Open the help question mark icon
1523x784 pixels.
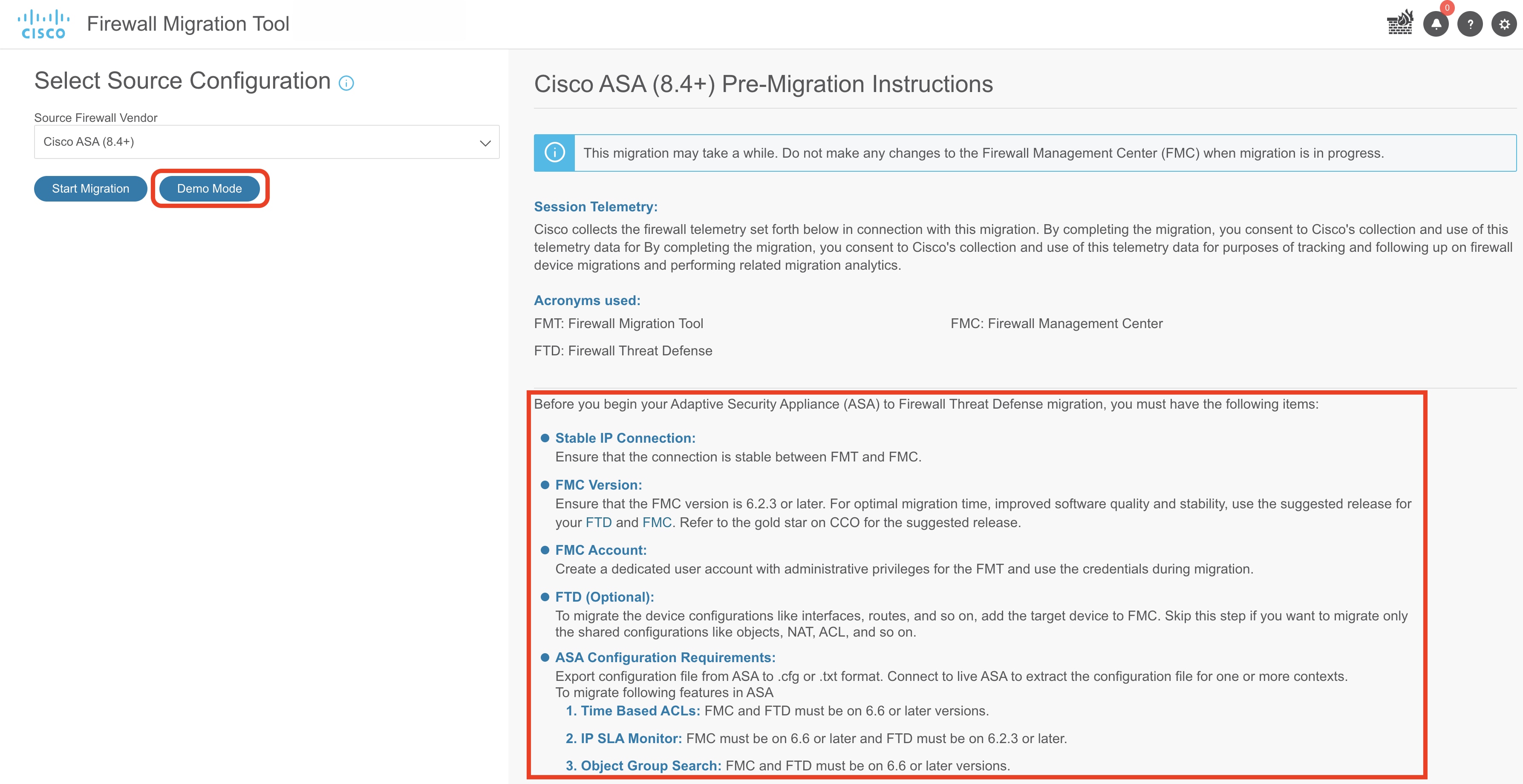(x=1470, y=24)
